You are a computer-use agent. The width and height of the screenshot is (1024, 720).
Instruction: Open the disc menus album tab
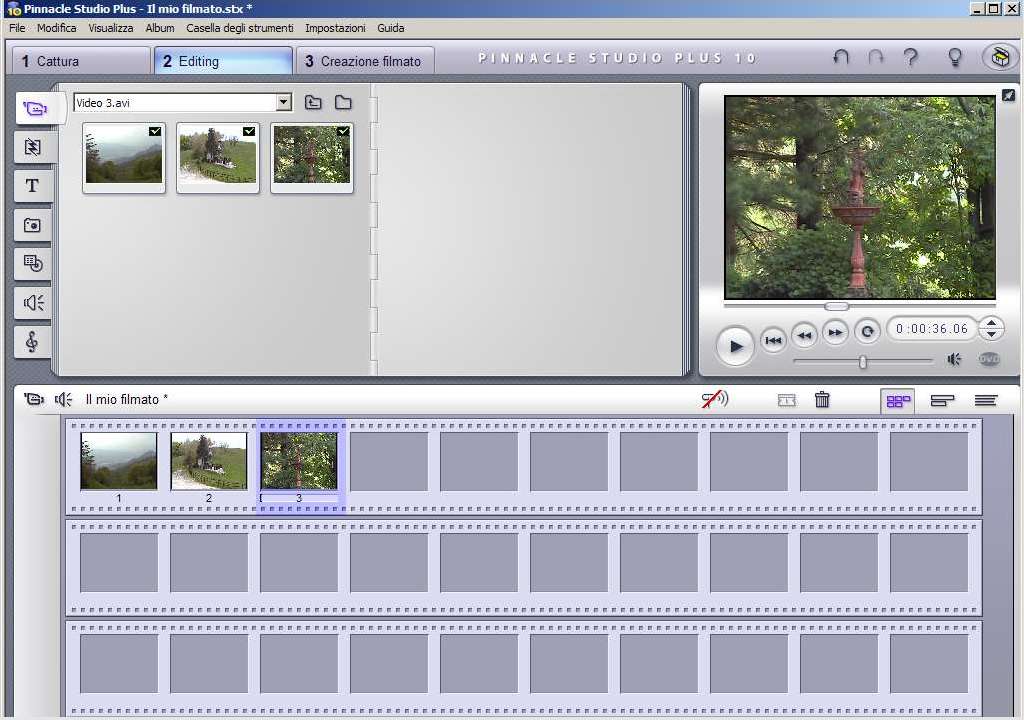pyautogui.click(x=33, y=264)
